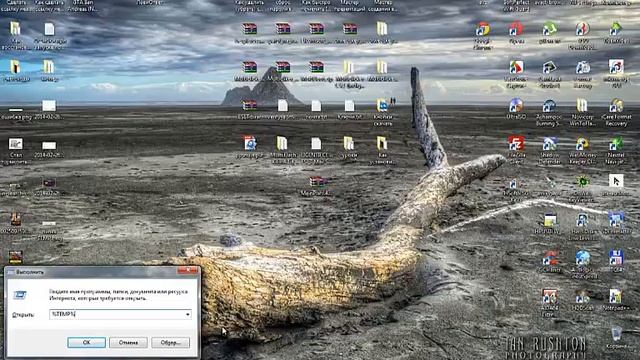The height and width of the screenshot is (360, 640).
Task: Launch the UltraISO desktop shortcut
Action: (516, 109)
